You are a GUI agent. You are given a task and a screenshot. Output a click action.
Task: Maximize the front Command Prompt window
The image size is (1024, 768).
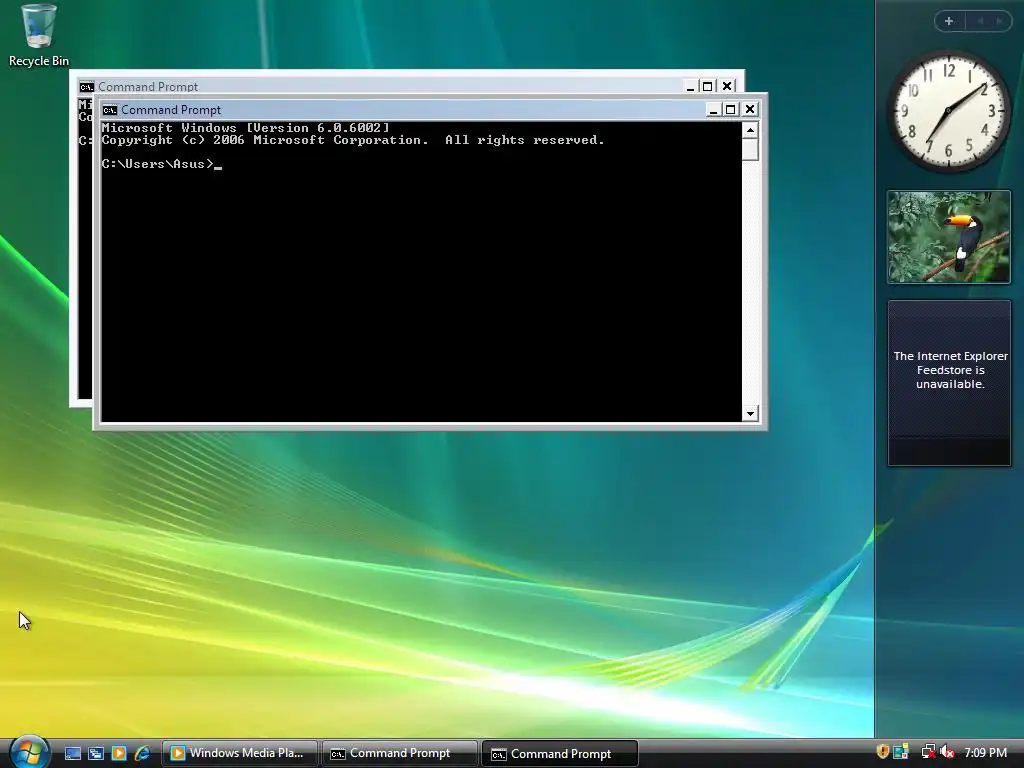click(x=731, y=110)
